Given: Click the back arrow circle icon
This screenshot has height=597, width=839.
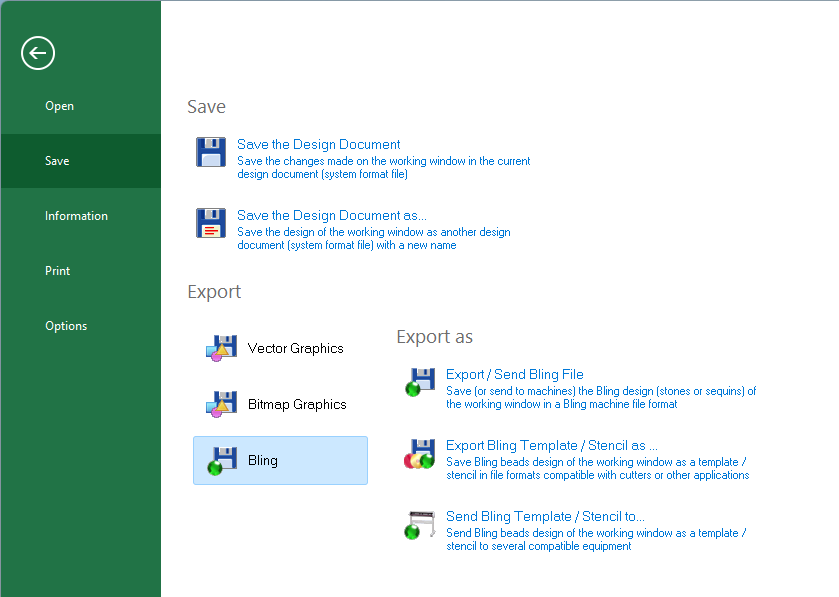Looking at the screenshot, I should click(38, 53).
